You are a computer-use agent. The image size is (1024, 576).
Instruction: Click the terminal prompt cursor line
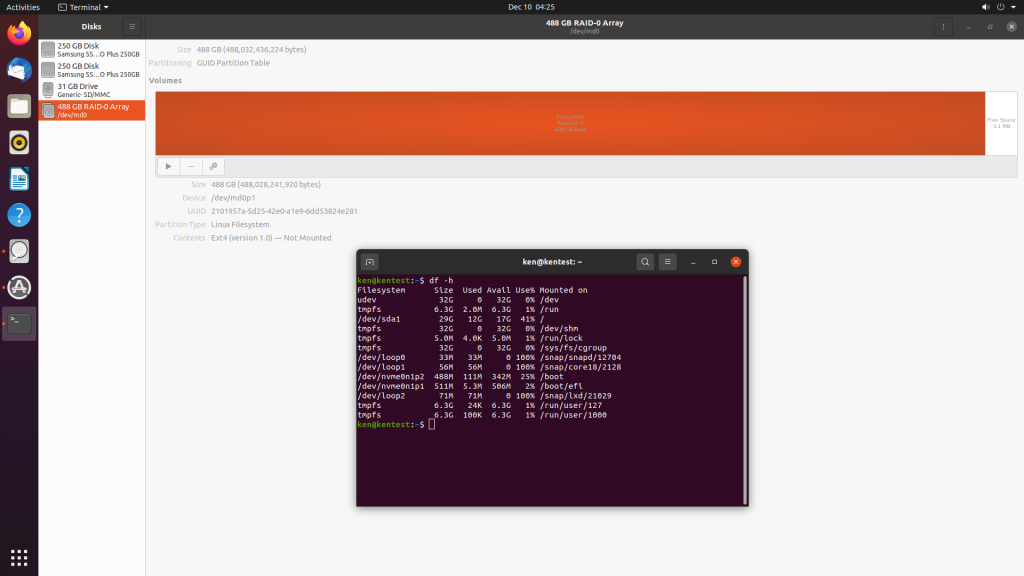click(432, 424)
